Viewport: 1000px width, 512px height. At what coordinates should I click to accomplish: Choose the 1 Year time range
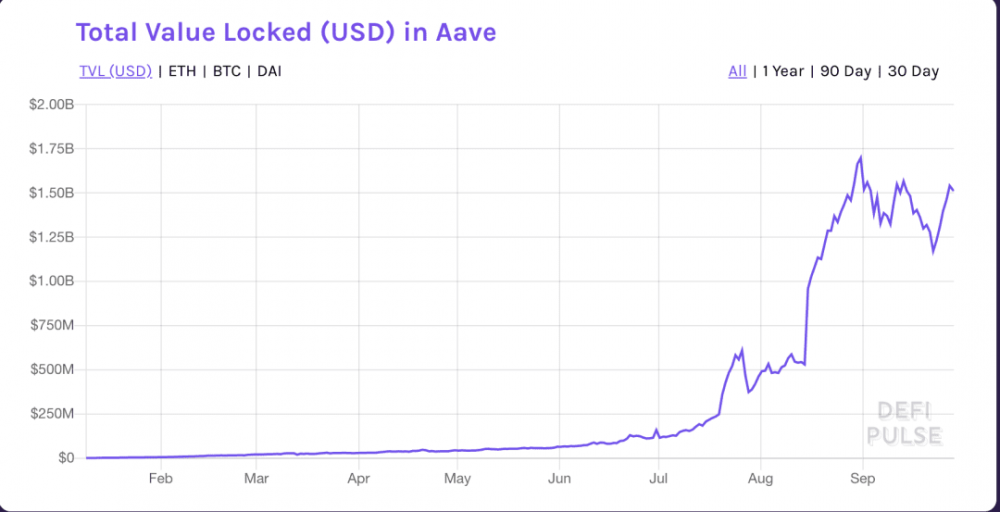783,71
